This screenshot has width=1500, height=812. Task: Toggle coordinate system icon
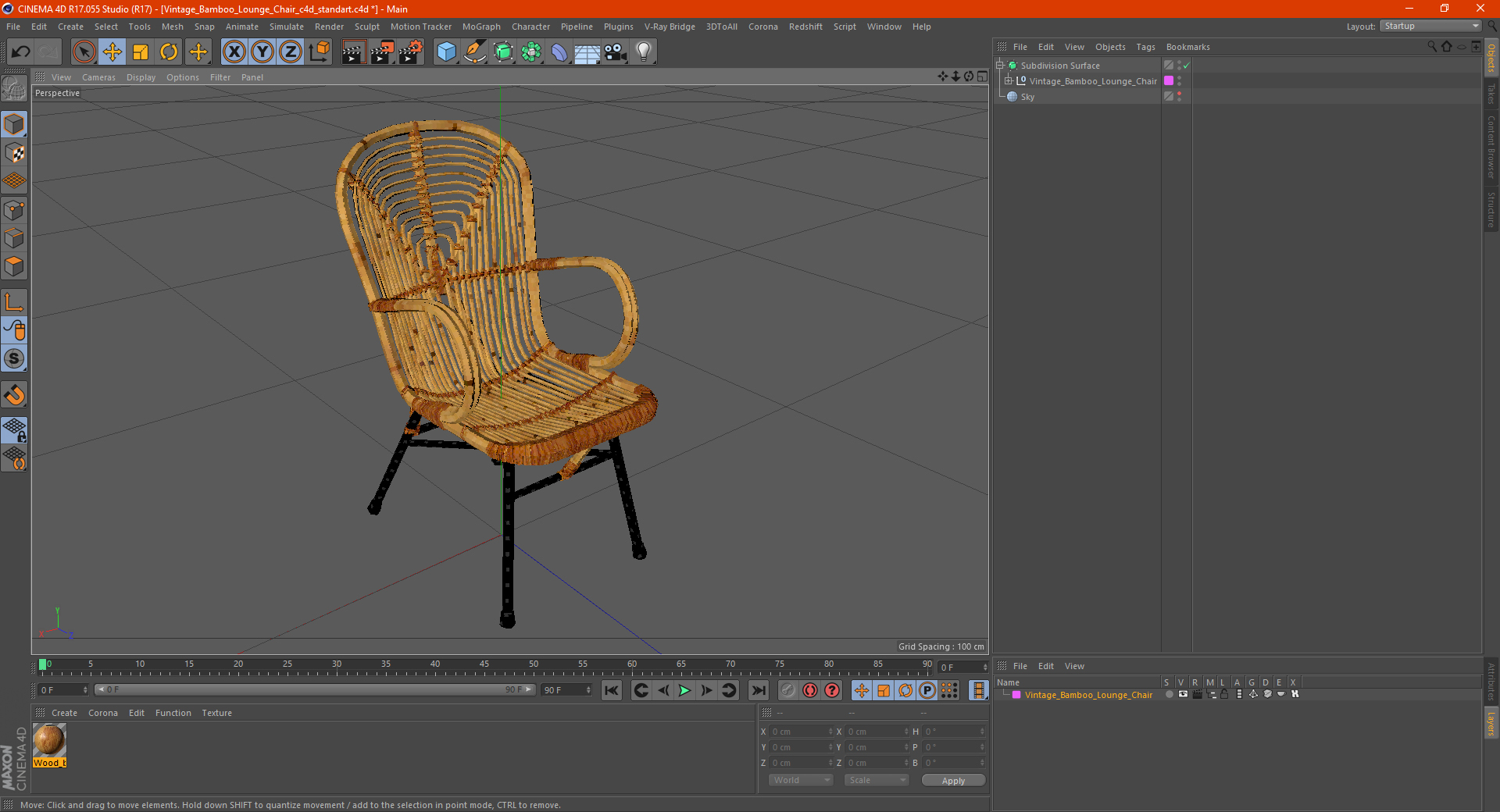point(319,52)
